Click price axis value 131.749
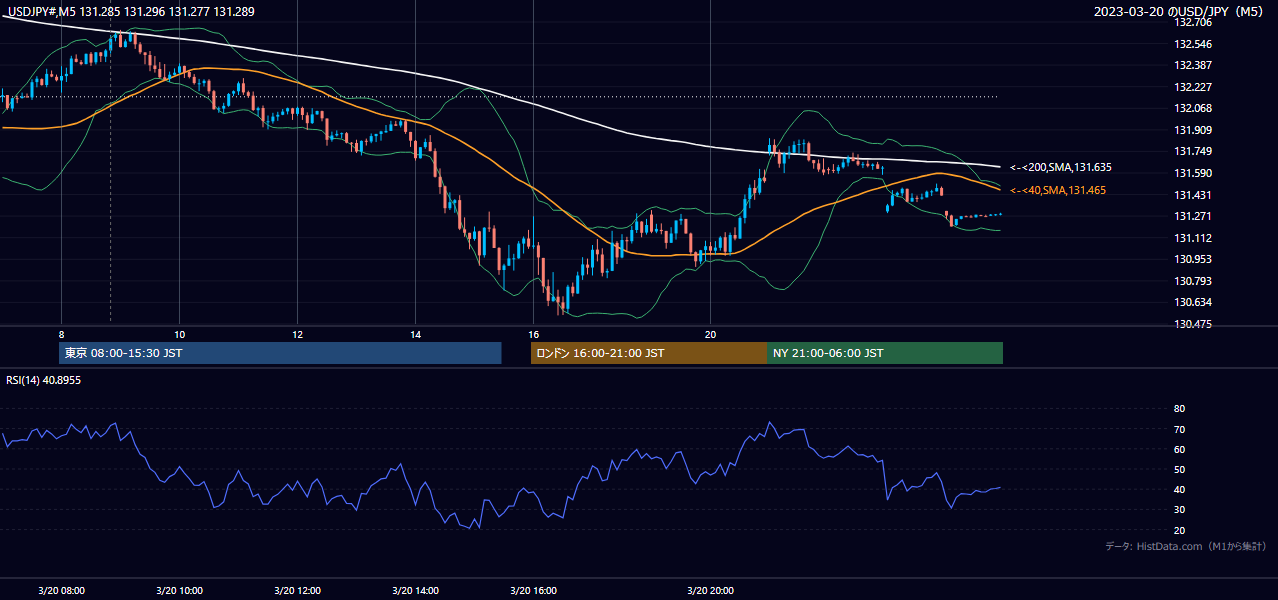The height and width of the screenshot is (600, 1278). tap(1192, 151)
